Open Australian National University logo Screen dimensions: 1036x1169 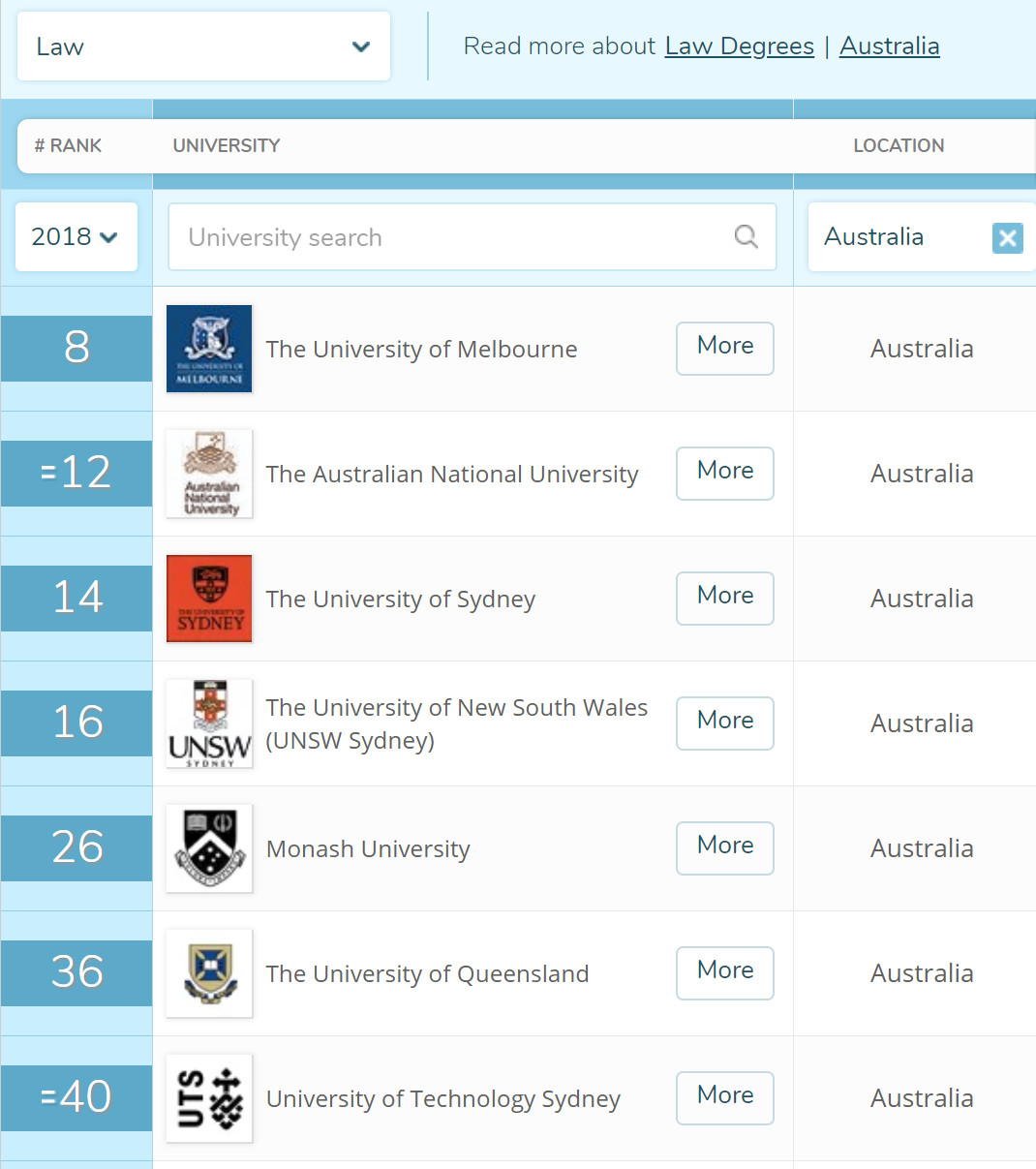(x=209, y=474)
